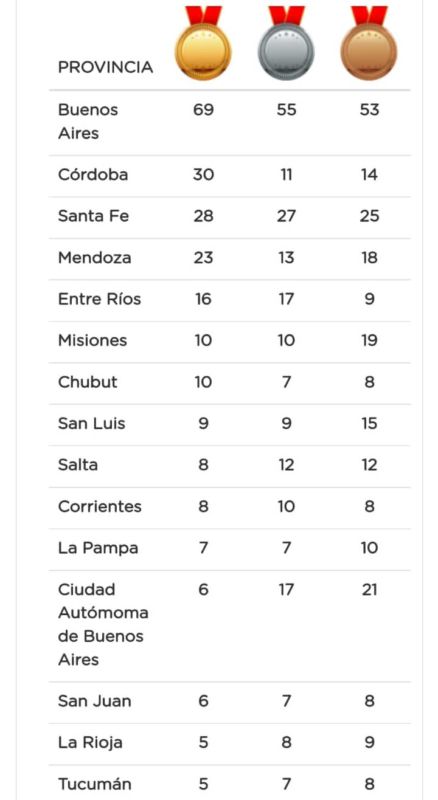Click Mendoza's bronze count of 18
Viewport: 438px width, 800px height.
click(369, 258)
